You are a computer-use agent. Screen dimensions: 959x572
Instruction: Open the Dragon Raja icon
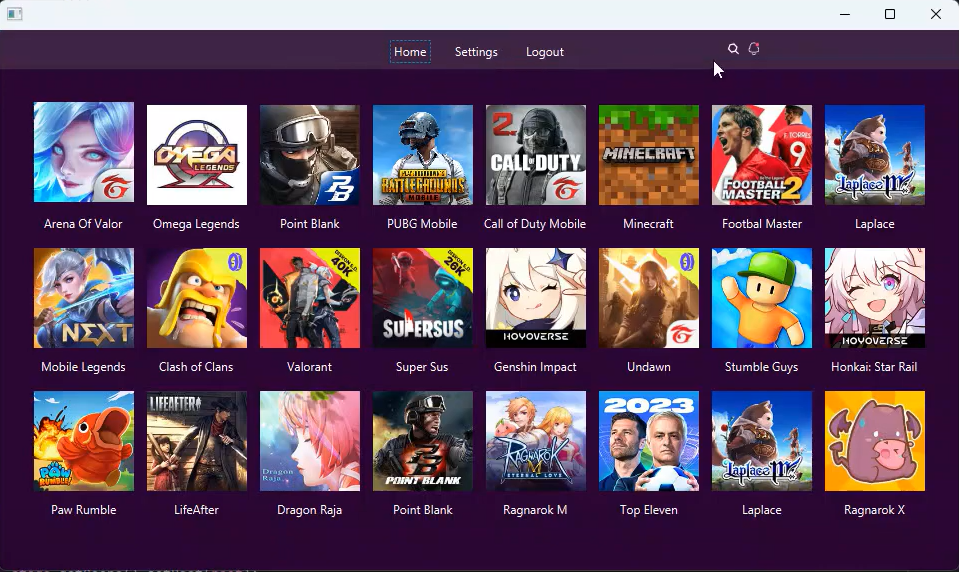pos(310,441)
